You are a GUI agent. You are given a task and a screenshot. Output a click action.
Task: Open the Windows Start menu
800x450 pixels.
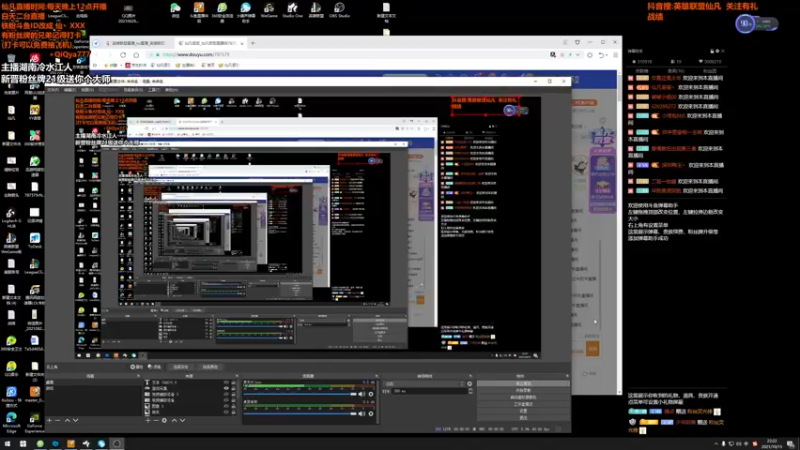pyautogui.click(x=7, y=444)
